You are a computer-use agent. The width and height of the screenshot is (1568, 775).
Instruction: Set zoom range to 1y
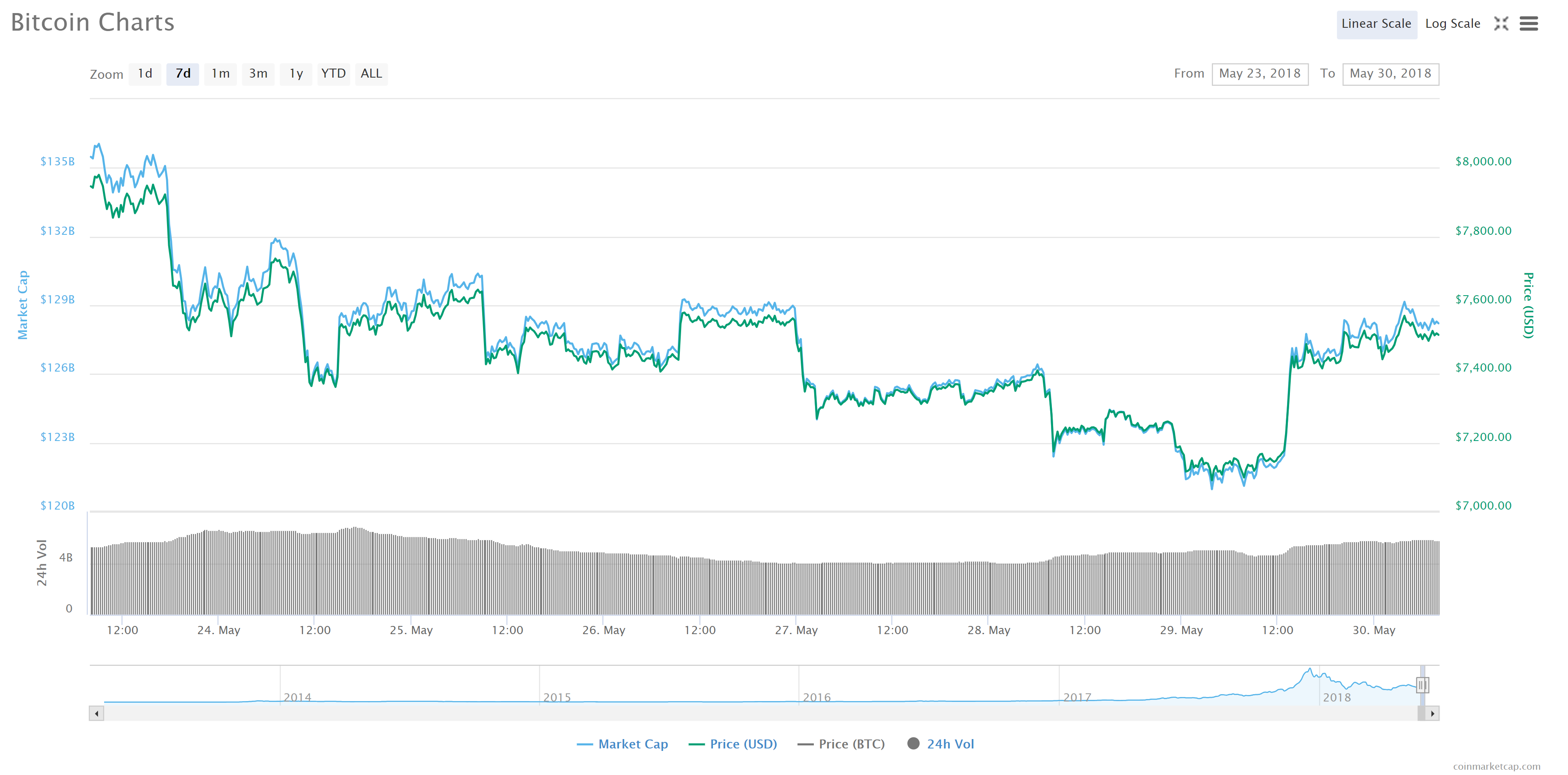click(296, 73)
